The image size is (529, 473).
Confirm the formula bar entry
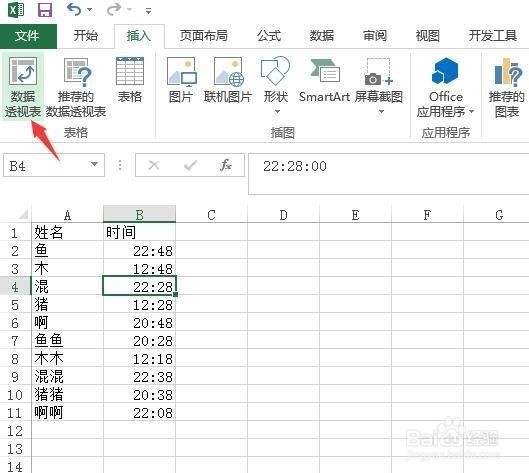point(190,165)
